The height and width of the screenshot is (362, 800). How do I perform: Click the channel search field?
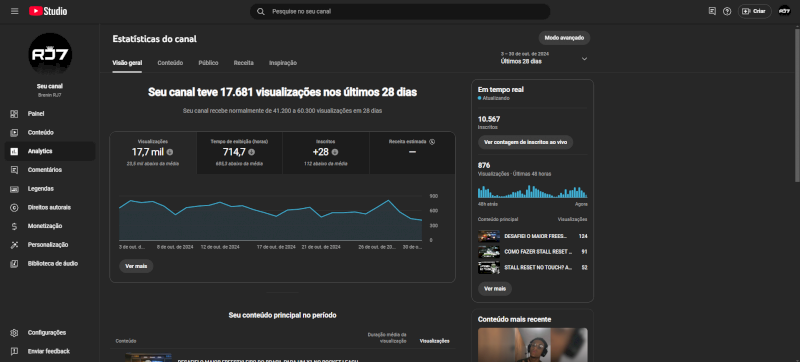(400, 11)
